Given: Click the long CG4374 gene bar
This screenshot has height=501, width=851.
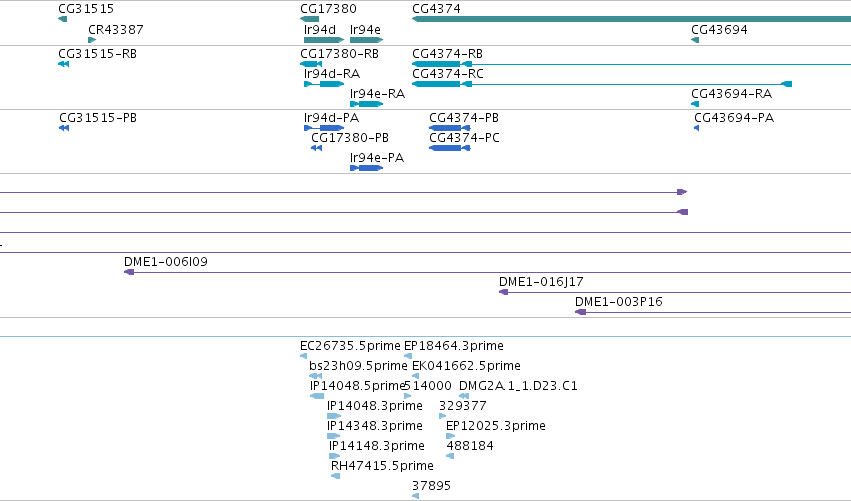Looking at the screenshot, I should [631, 19].
